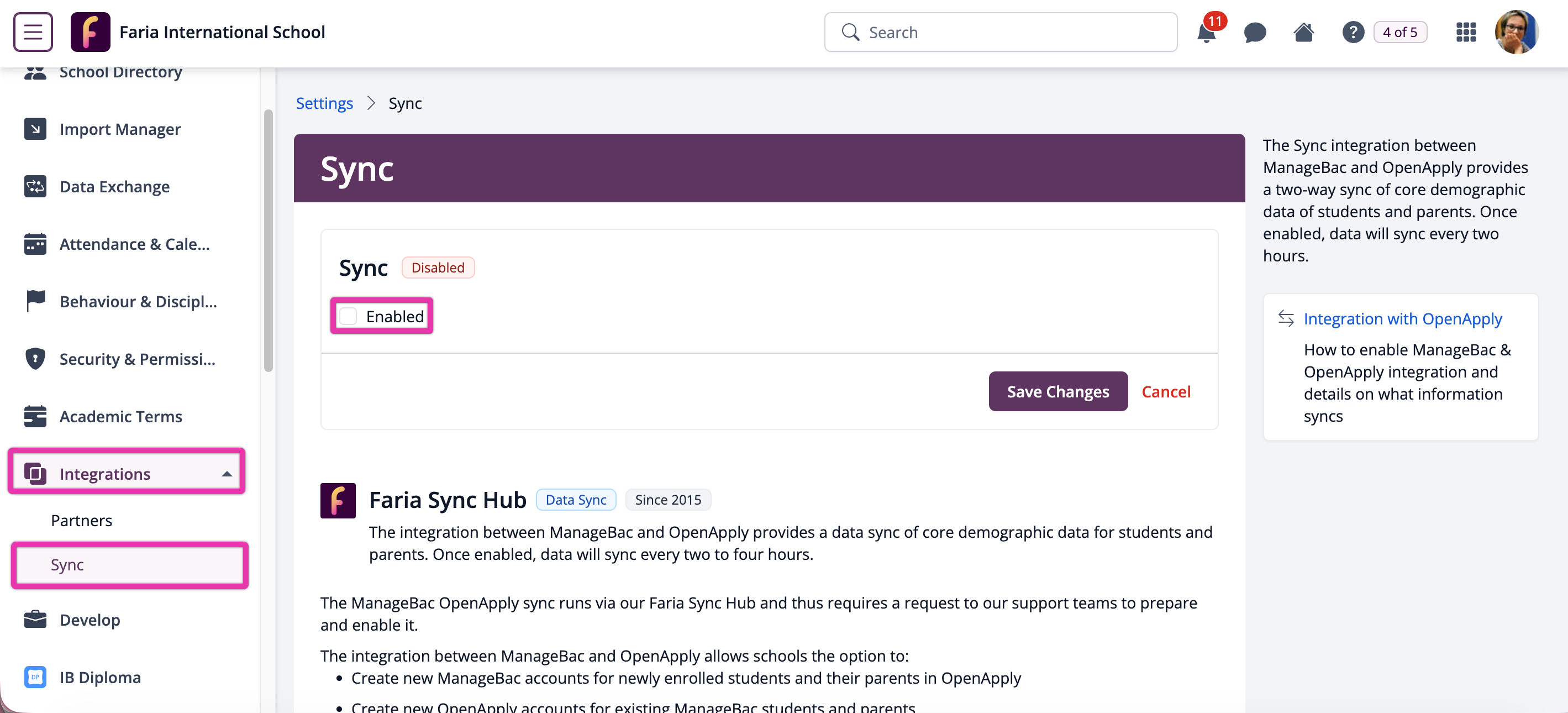Click the Import Manager arrow icon

pos(35,129)
